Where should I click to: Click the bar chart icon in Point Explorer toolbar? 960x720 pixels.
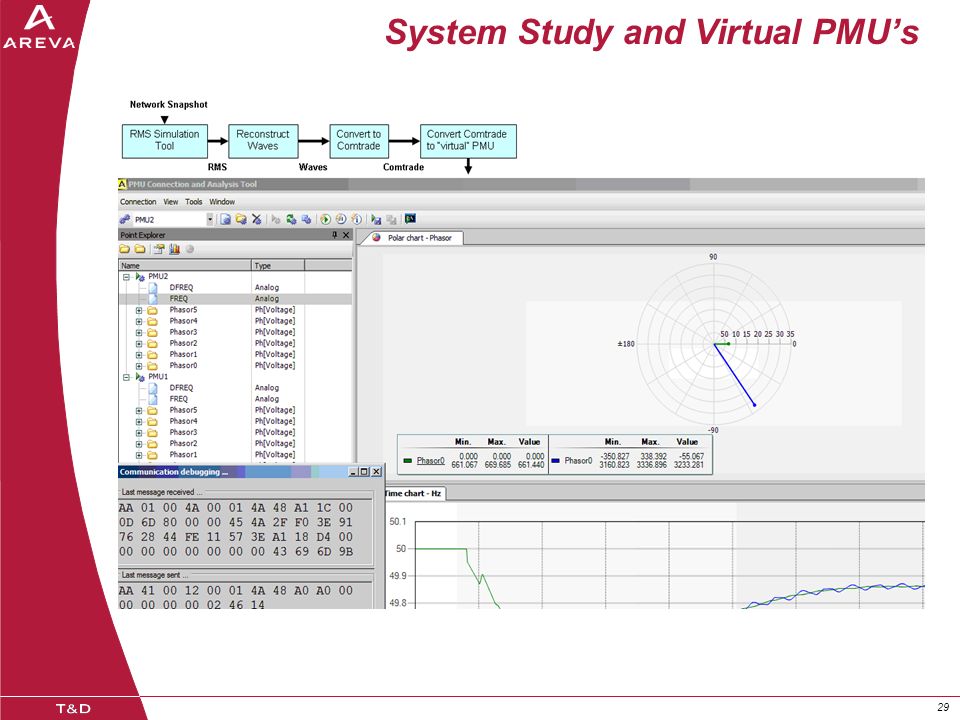[174, 249]
